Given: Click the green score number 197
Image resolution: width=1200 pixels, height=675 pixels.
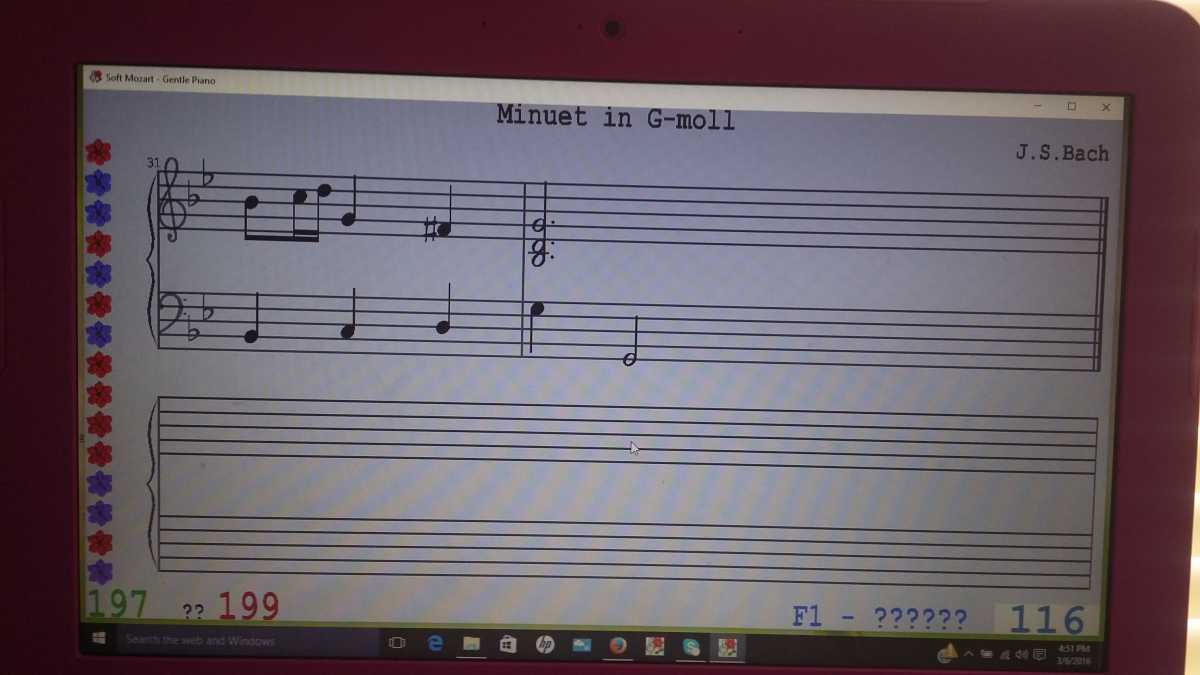Looking at the screenshot, I should (117, 604).
